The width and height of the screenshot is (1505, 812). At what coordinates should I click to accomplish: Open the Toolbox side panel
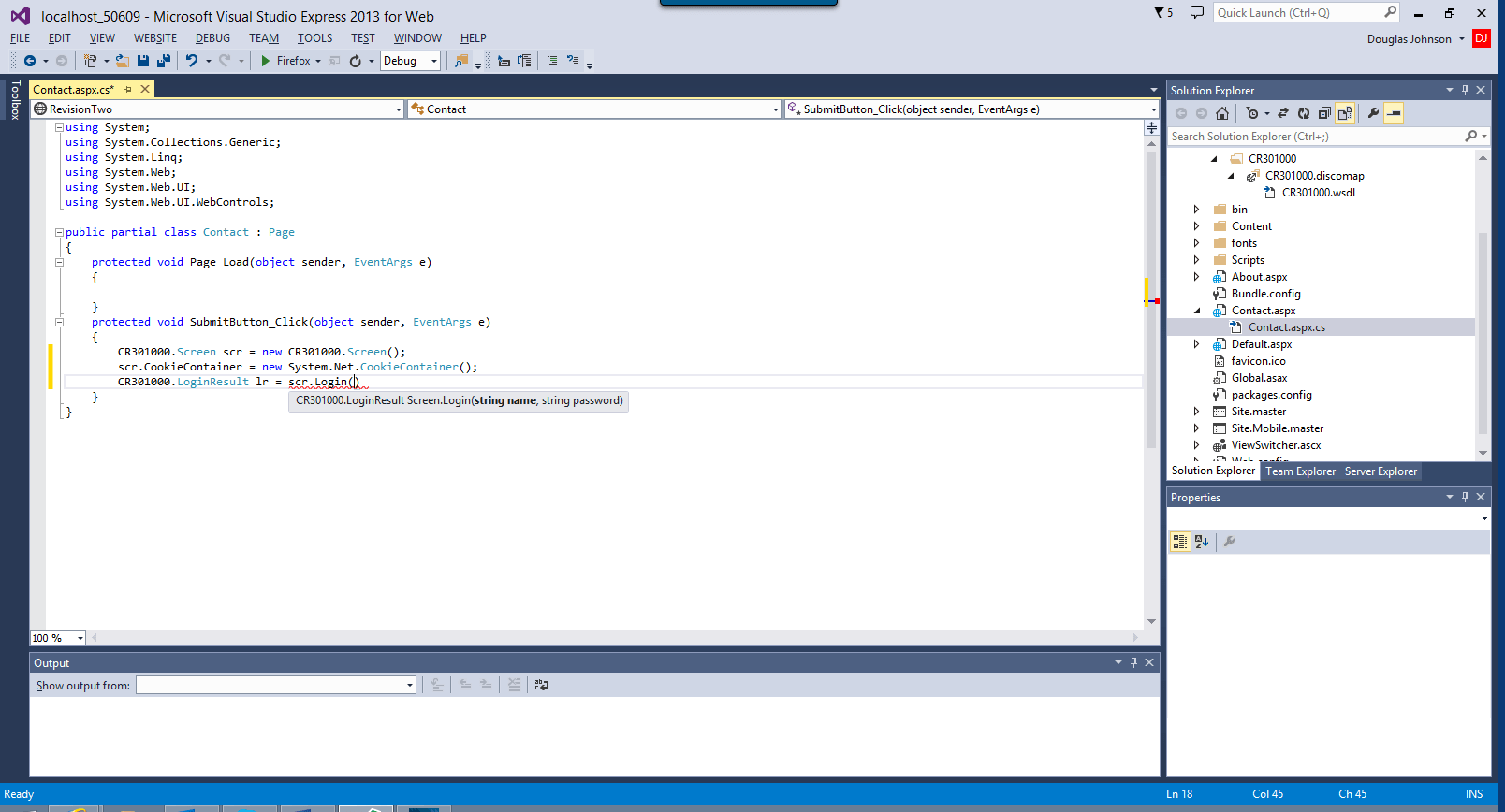(15, 100)
